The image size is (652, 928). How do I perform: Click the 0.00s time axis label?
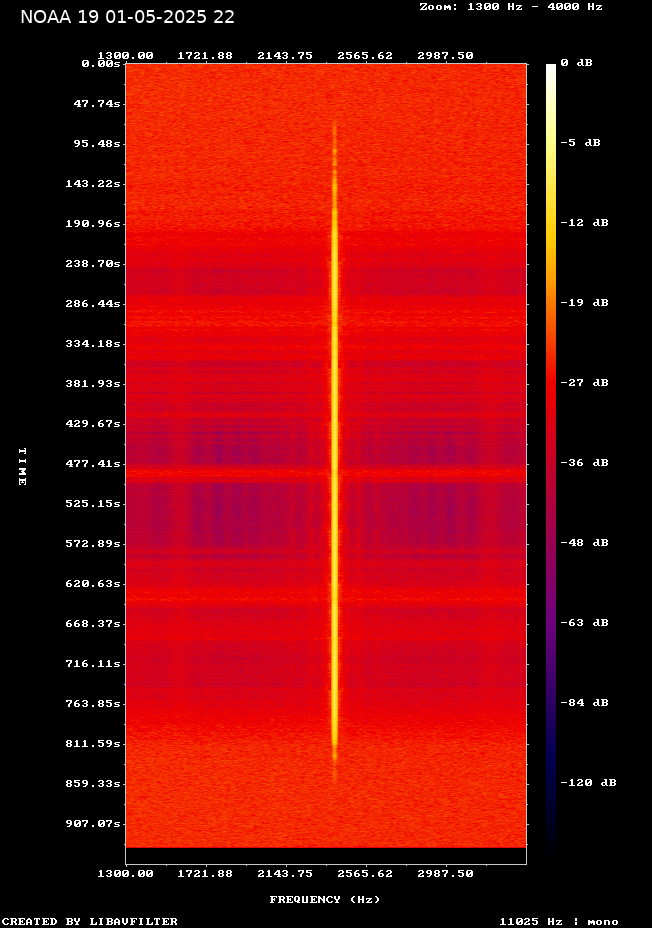[x=101, y=63]
